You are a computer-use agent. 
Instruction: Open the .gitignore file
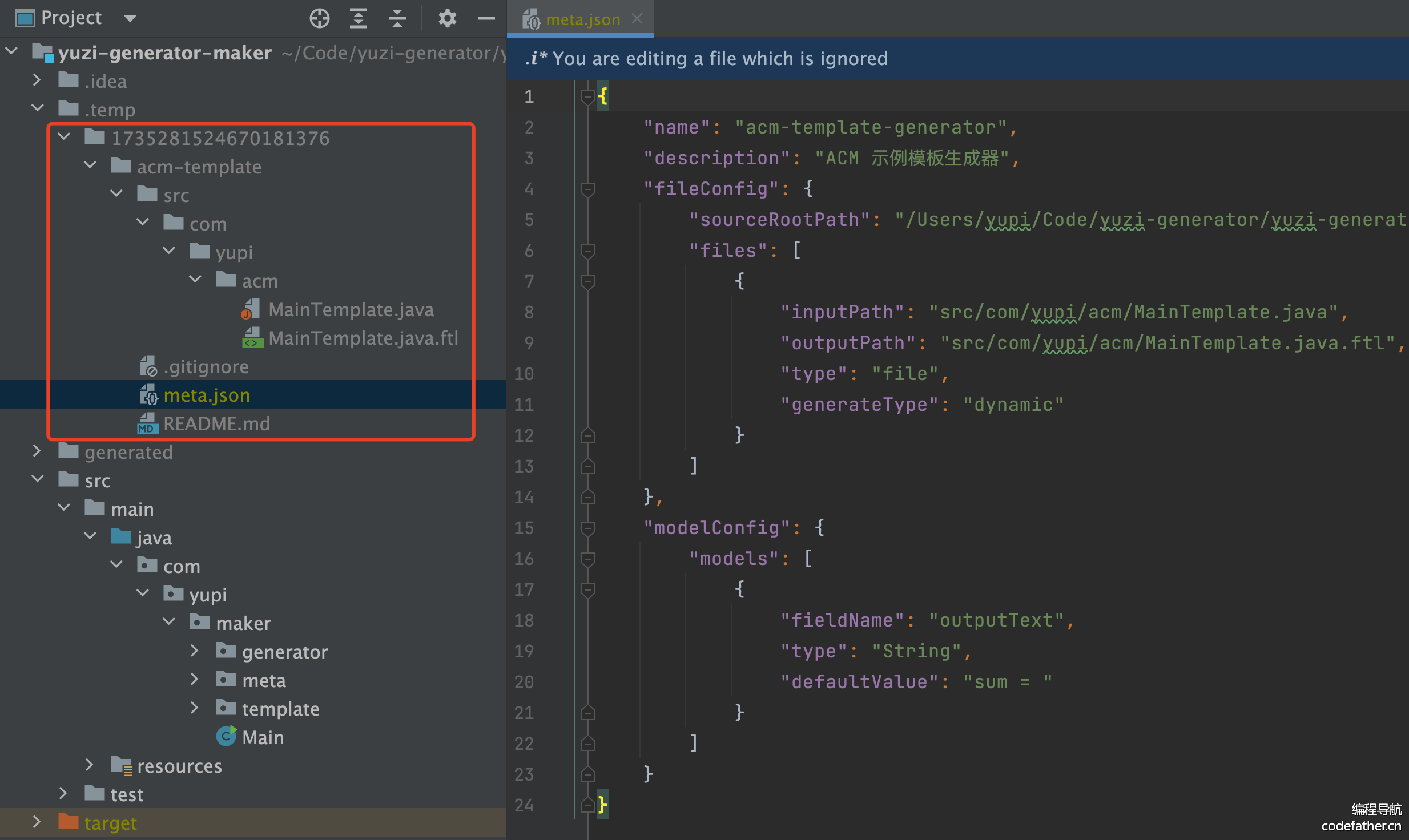click(206, 366)
